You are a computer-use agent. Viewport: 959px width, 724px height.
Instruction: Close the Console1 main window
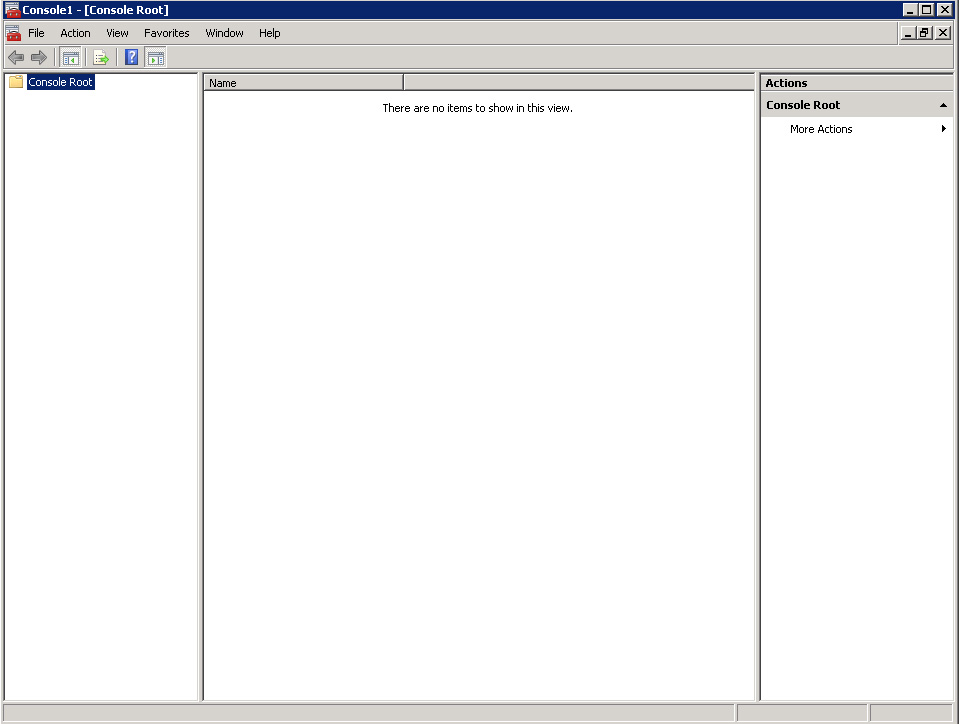(945, 10)
